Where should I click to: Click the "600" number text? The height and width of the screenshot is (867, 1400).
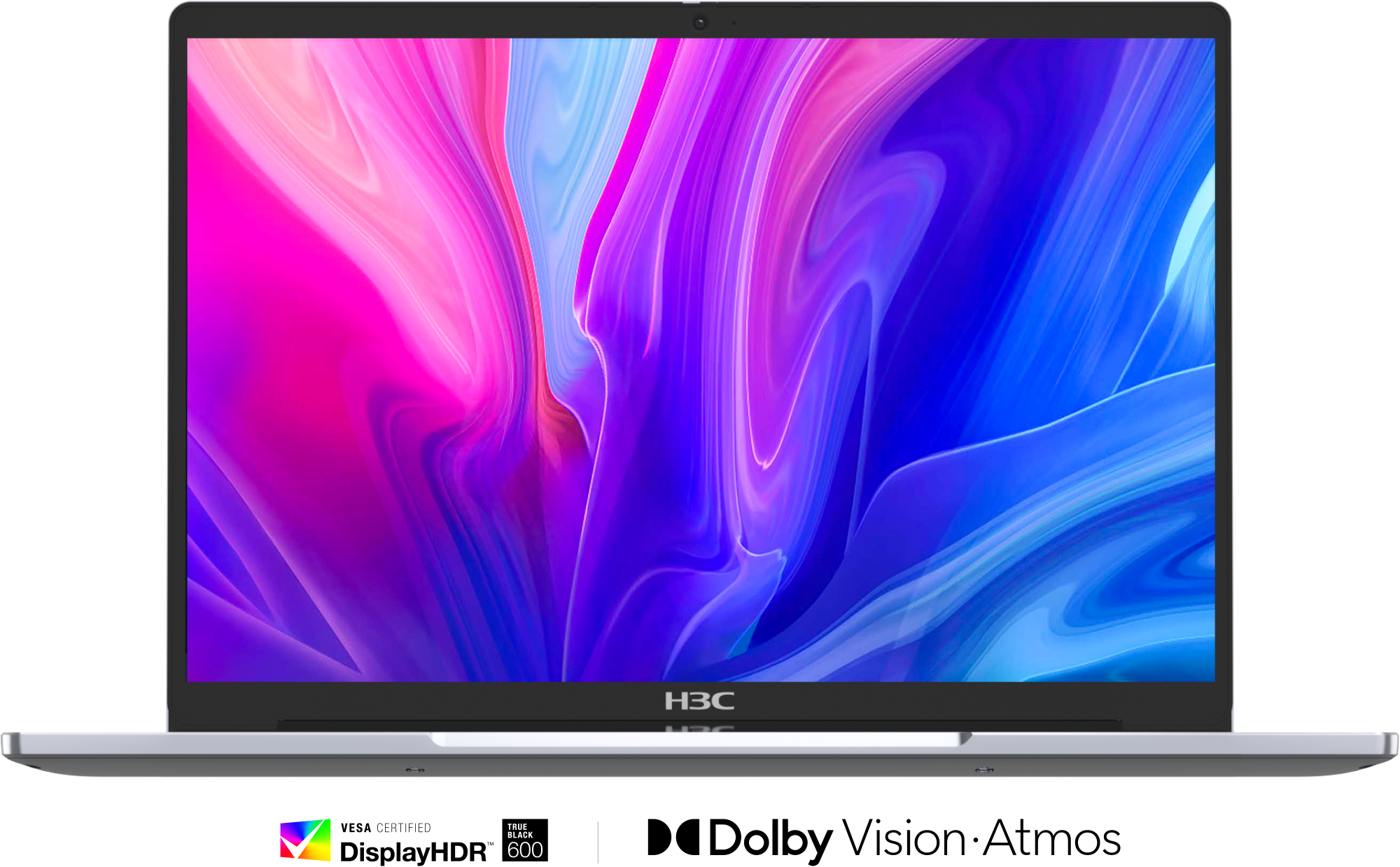pyautogui.click(x=524, y=850)
